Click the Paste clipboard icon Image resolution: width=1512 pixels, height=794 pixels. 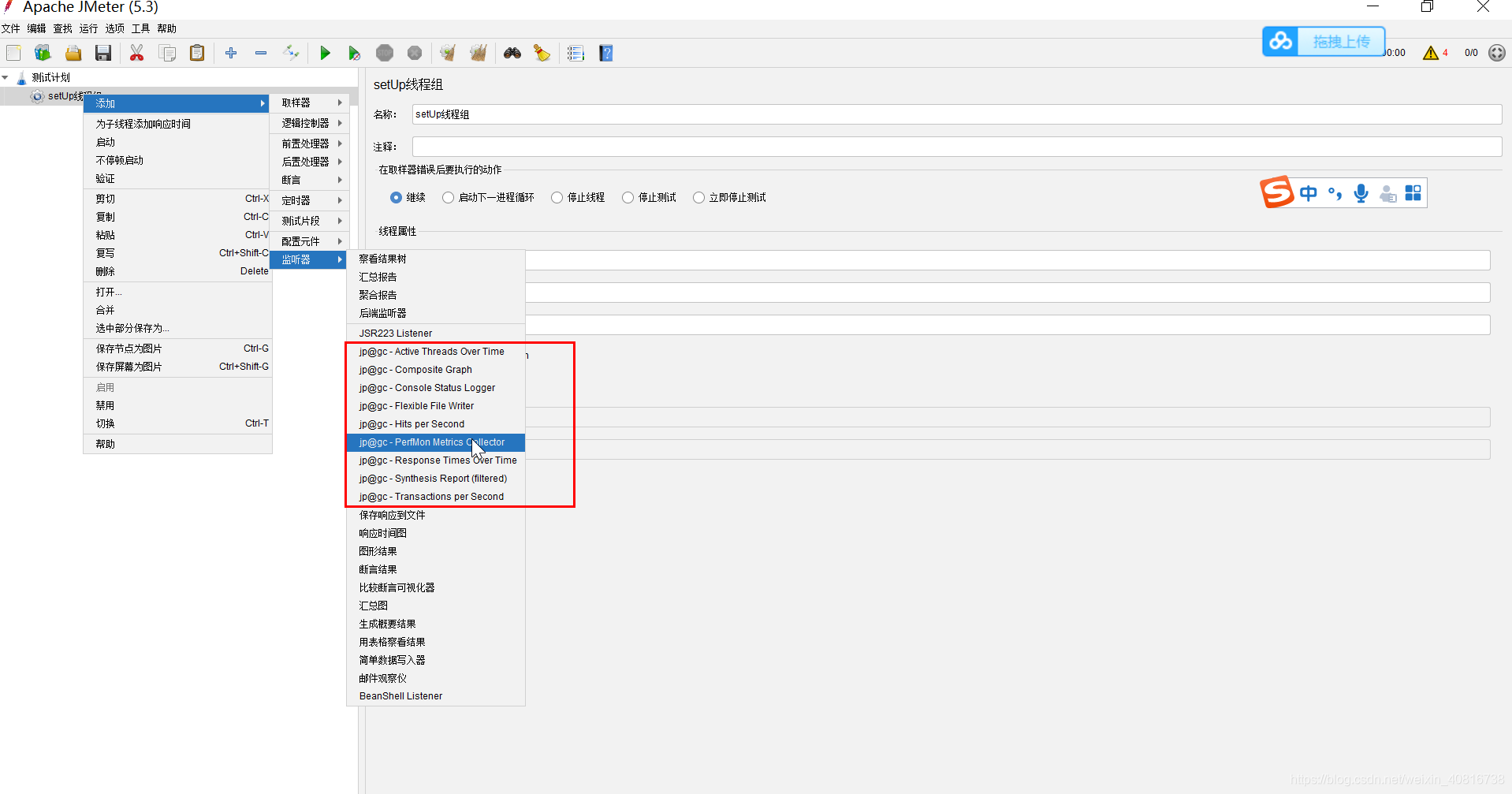point(197,53)
